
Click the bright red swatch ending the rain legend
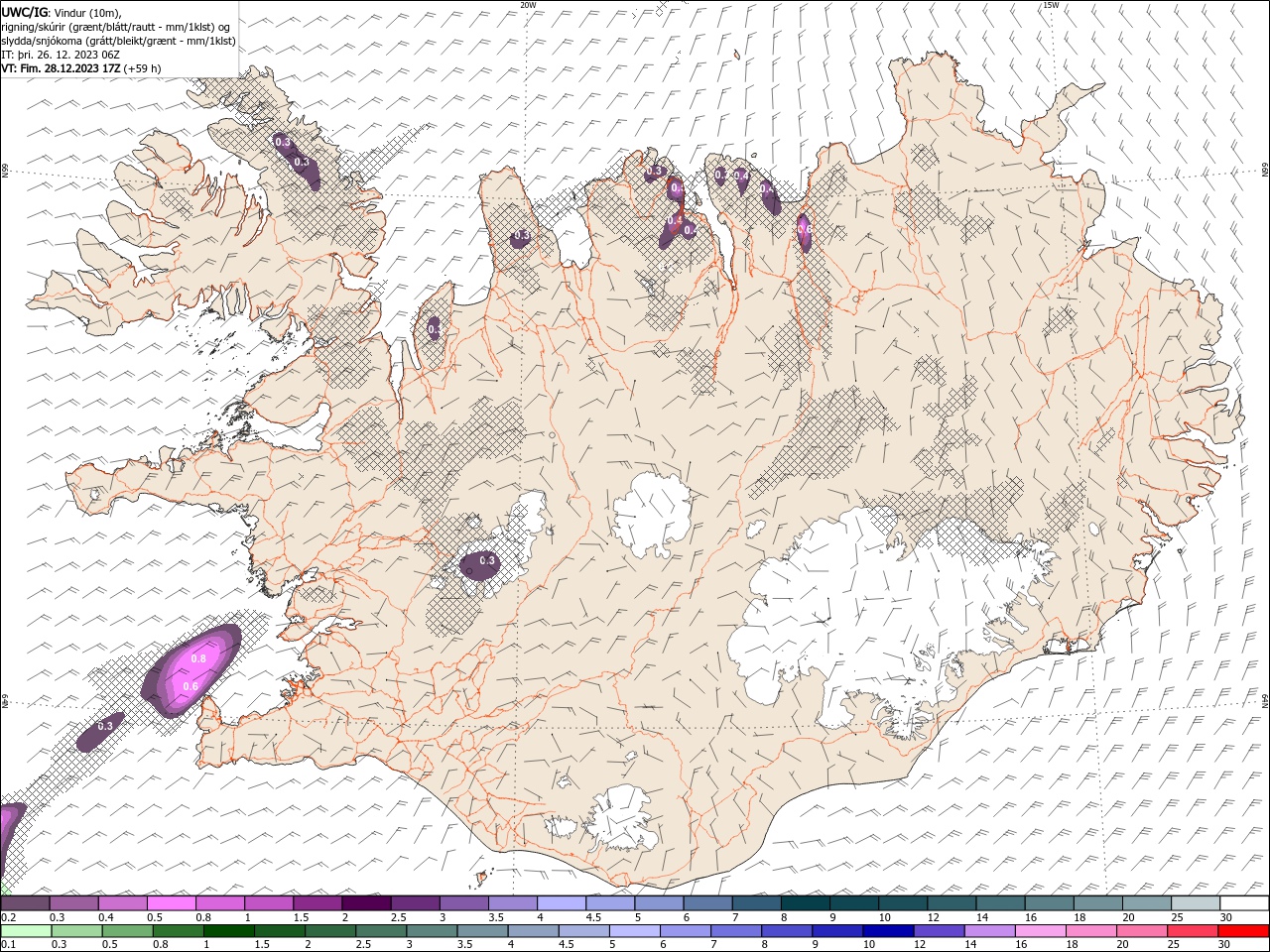(1244, 931)
